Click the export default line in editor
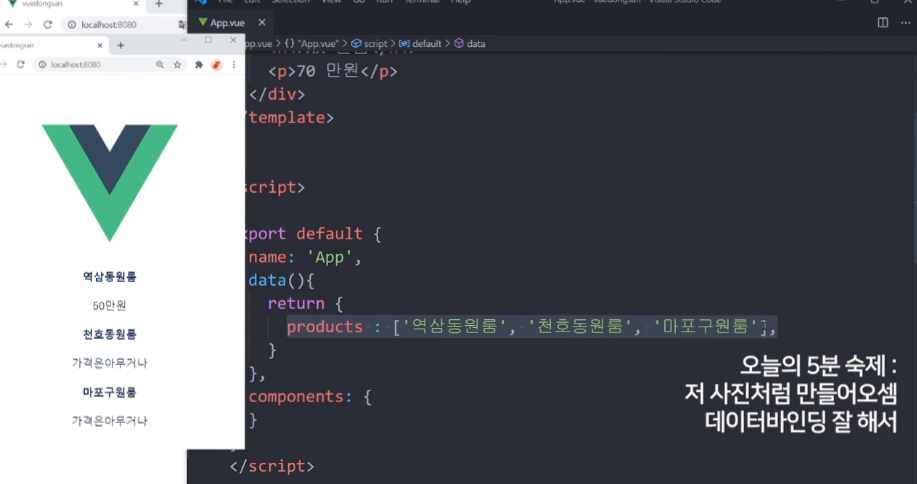The image size is (917, 484). click(313, 234)
